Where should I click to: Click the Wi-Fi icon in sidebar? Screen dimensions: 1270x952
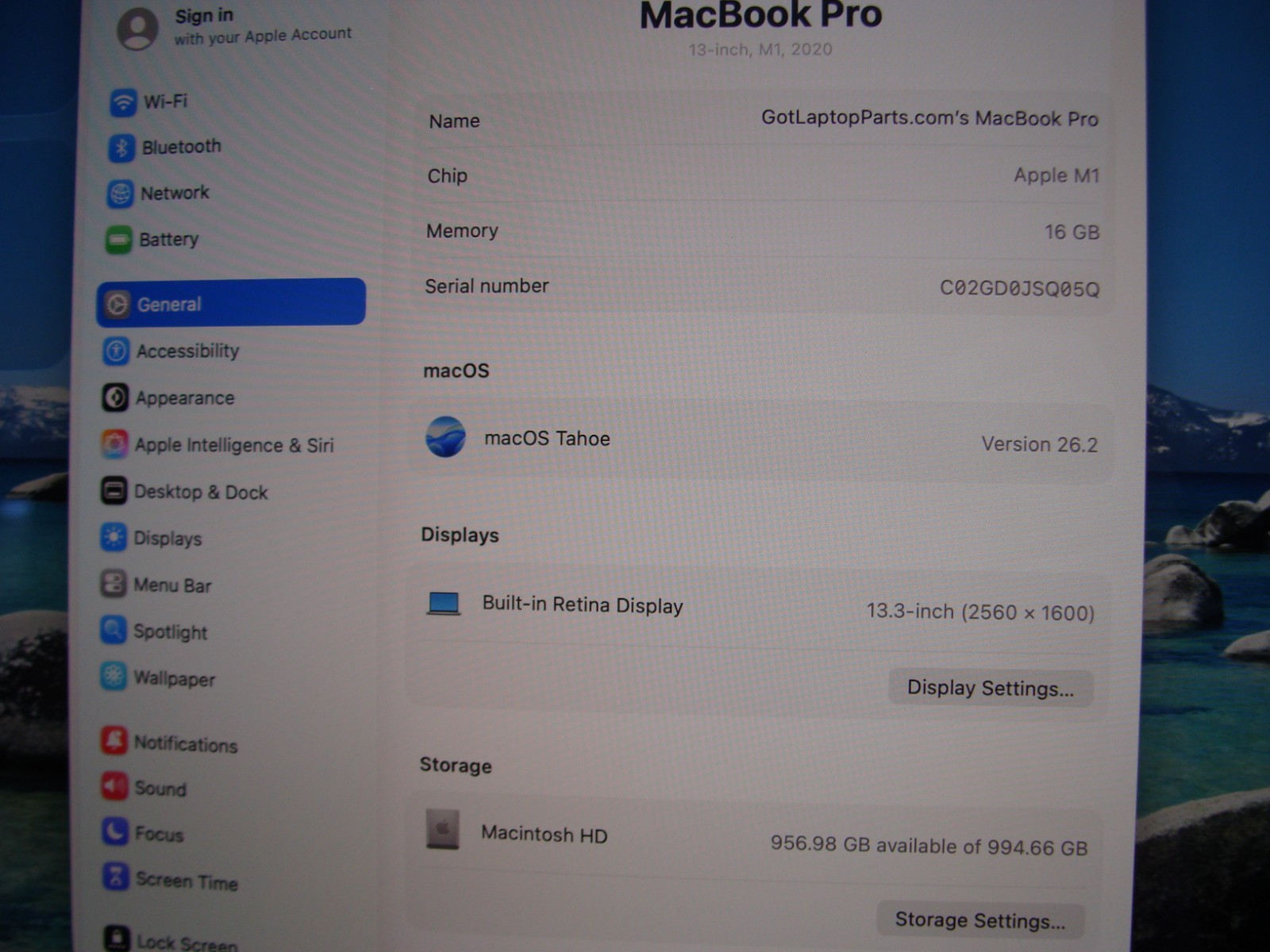coord(123,102)
